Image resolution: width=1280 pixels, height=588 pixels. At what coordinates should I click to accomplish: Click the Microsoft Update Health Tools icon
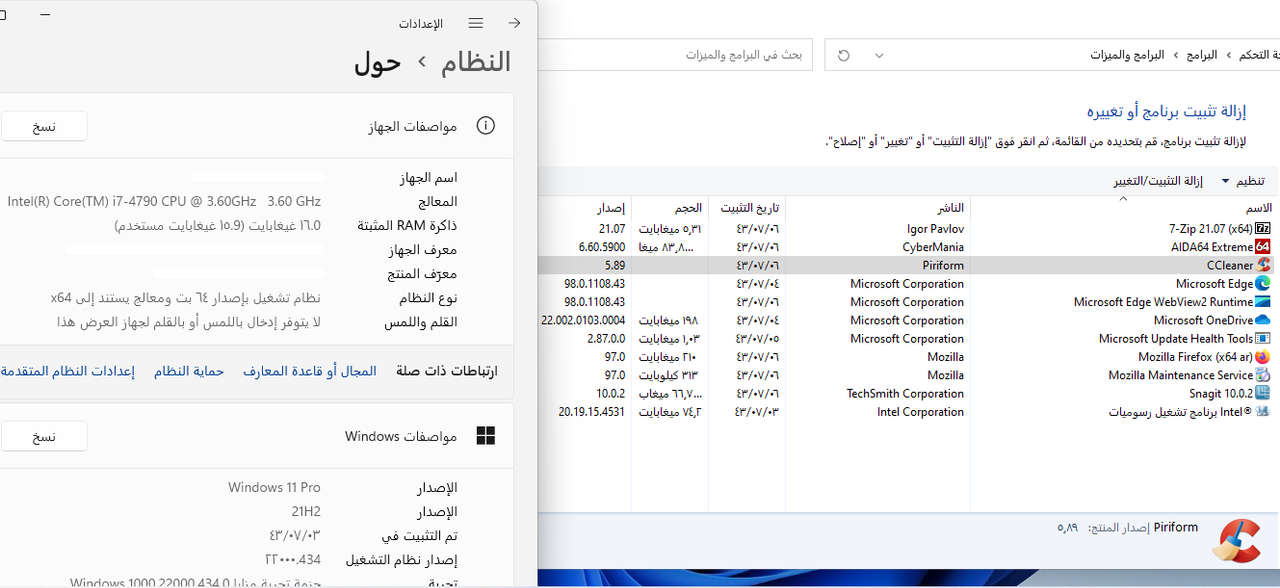tap(1263, 339)
